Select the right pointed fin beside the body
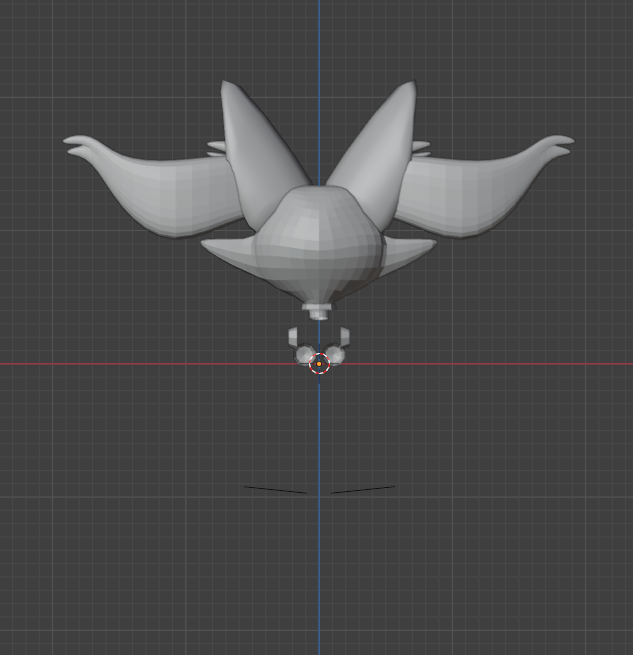633x655 pixels. 409,254
